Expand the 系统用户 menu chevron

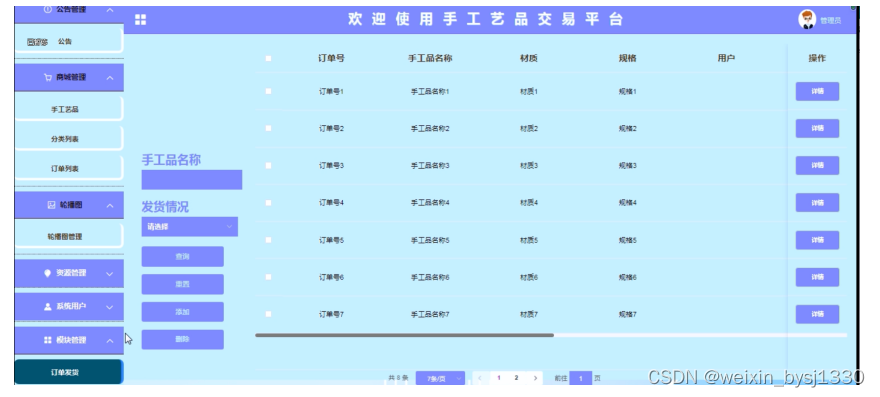point(110,307)
